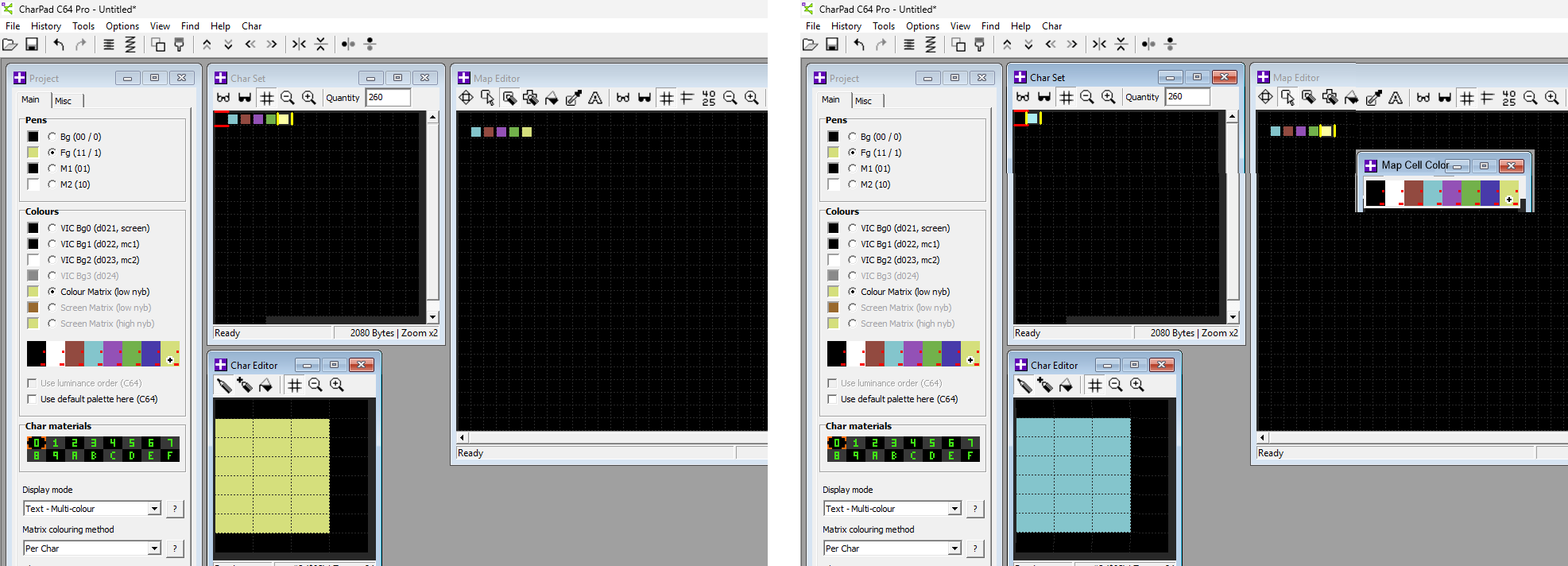The image size is (1568, 566).
Task: Select pencil tool in left Char Editor
Action: click(224, 386)
